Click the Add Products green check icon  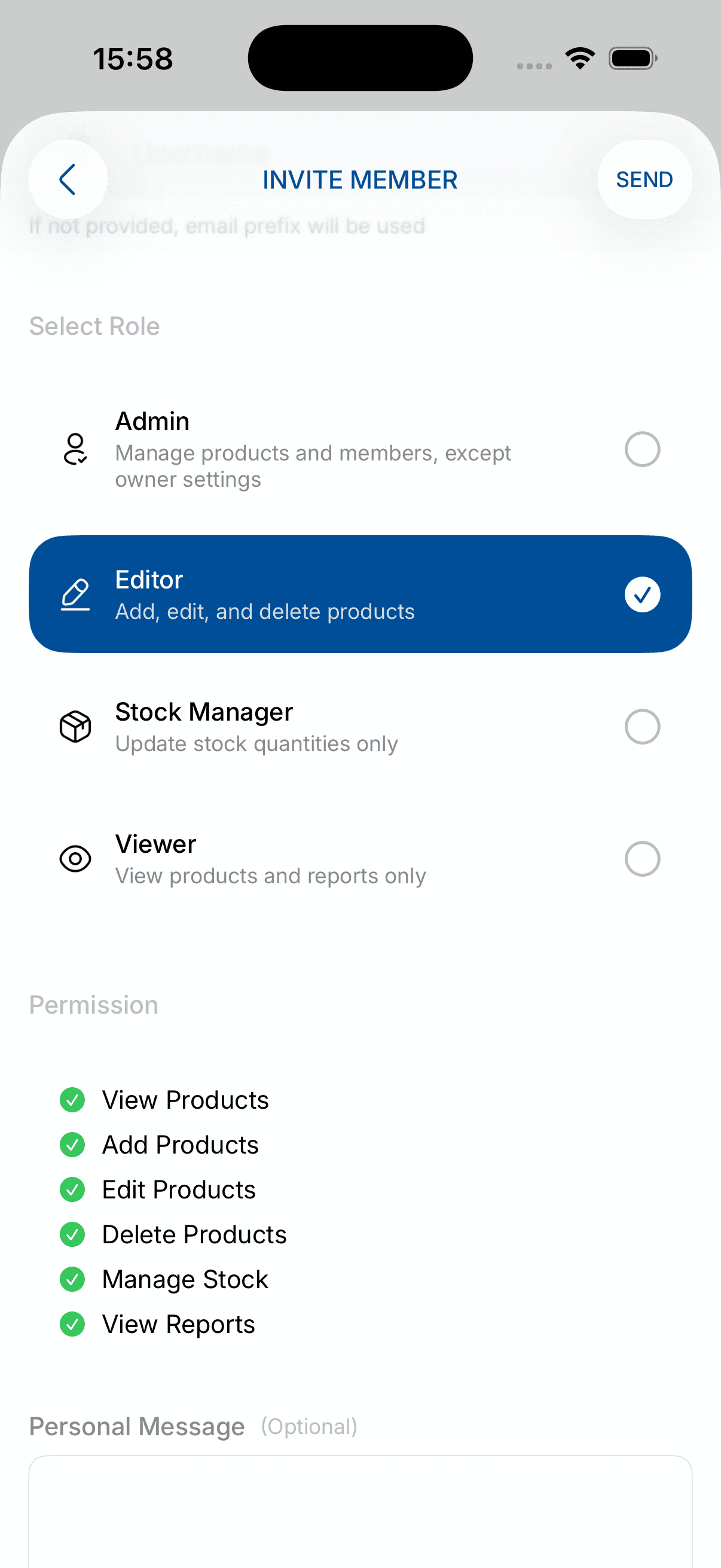(x=72, y=1145)
